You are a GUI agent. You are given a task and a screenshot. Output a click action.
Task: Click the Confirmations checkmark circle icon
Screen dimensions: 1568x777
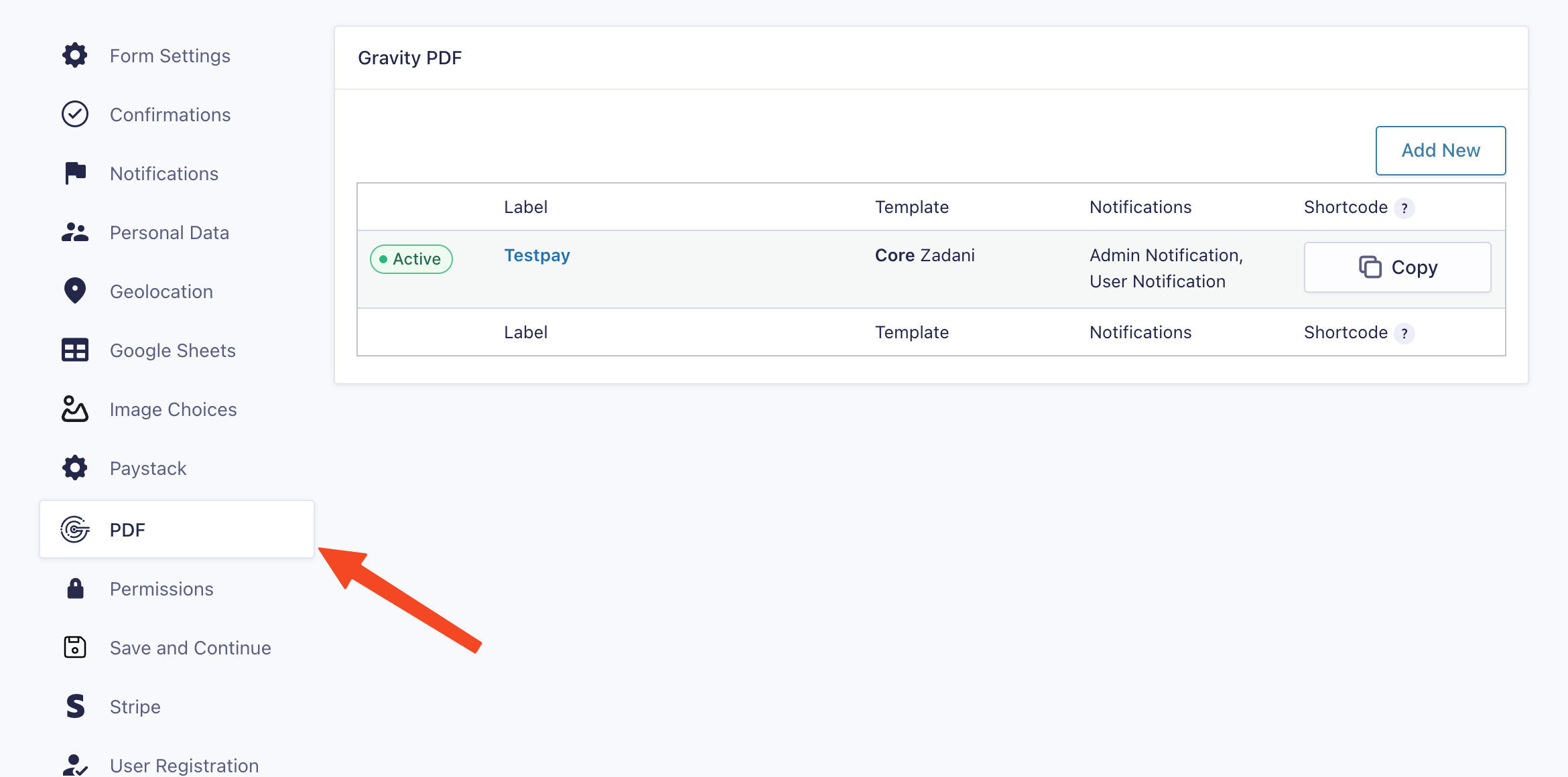(x=75, y=115)
